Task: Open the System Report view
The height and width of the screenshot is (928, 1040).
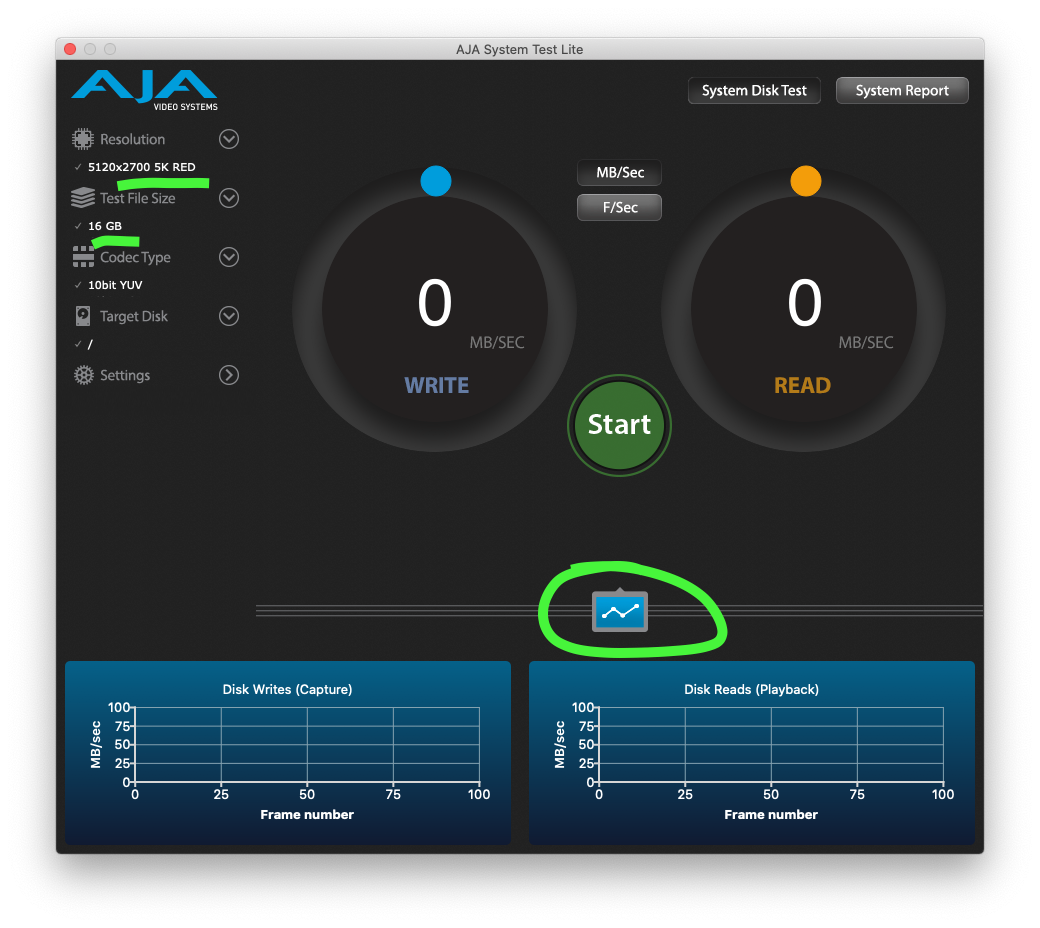Action: [x=902, y=90]
